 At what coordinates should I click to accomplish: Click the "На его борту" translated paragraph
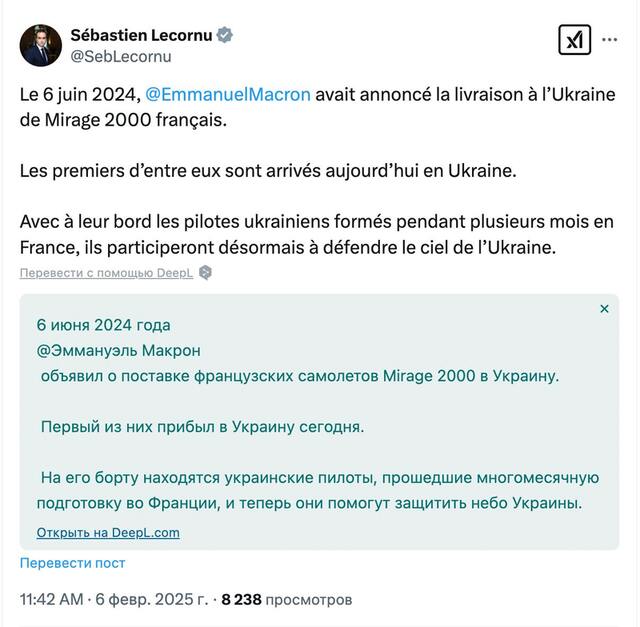[x=318, y=490]
